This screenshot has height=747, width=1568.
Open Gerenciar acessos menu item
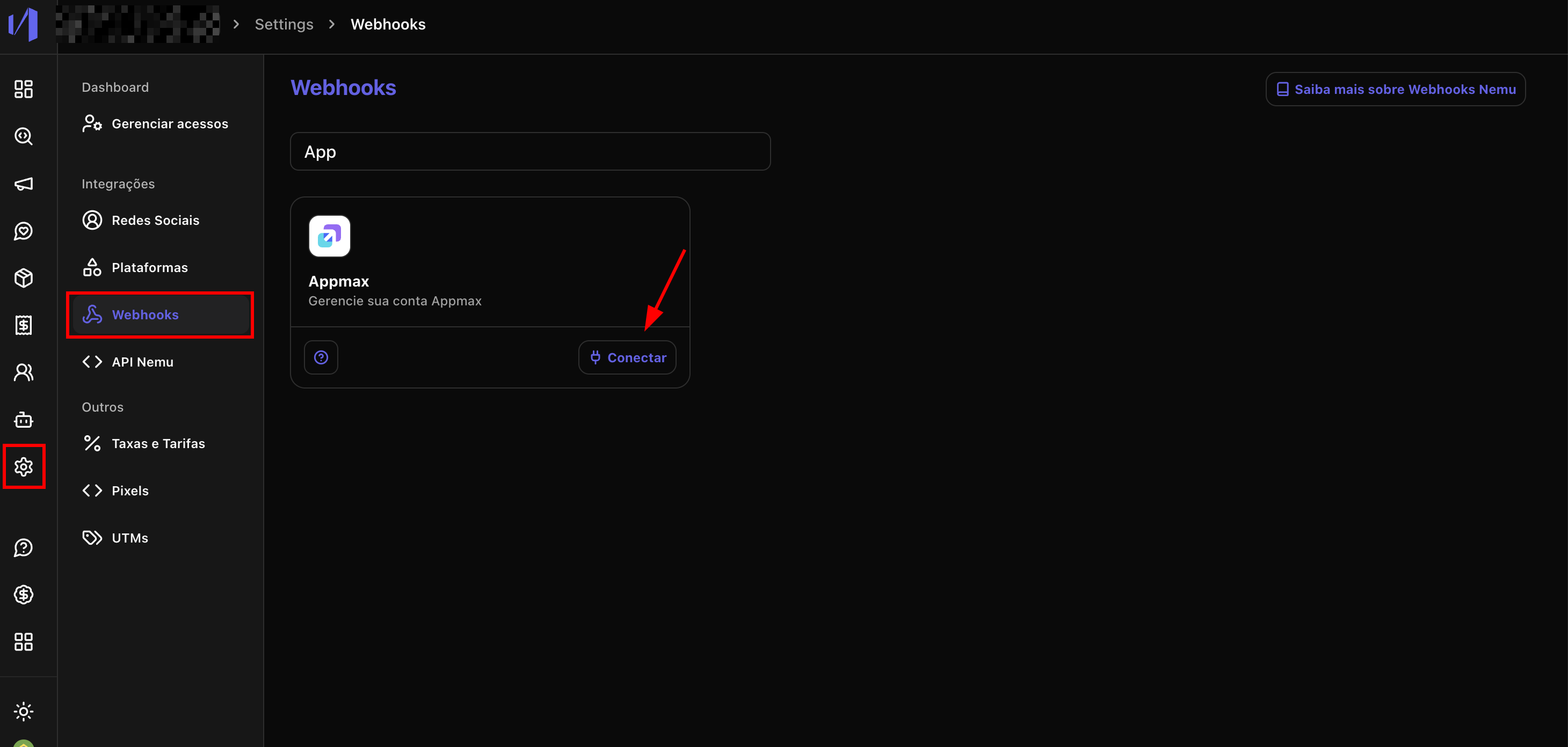coord(169,123)
